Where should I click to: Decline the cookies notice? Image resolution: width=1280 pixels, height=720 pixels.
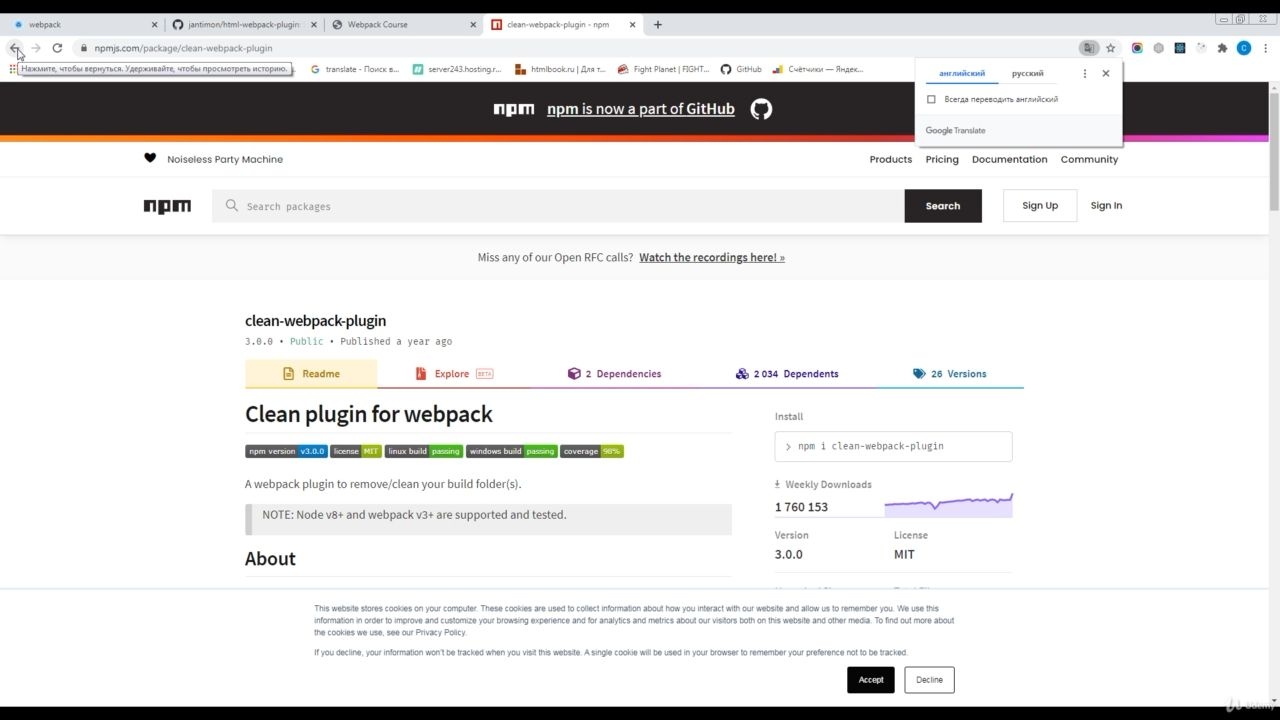tap(929, 680)
